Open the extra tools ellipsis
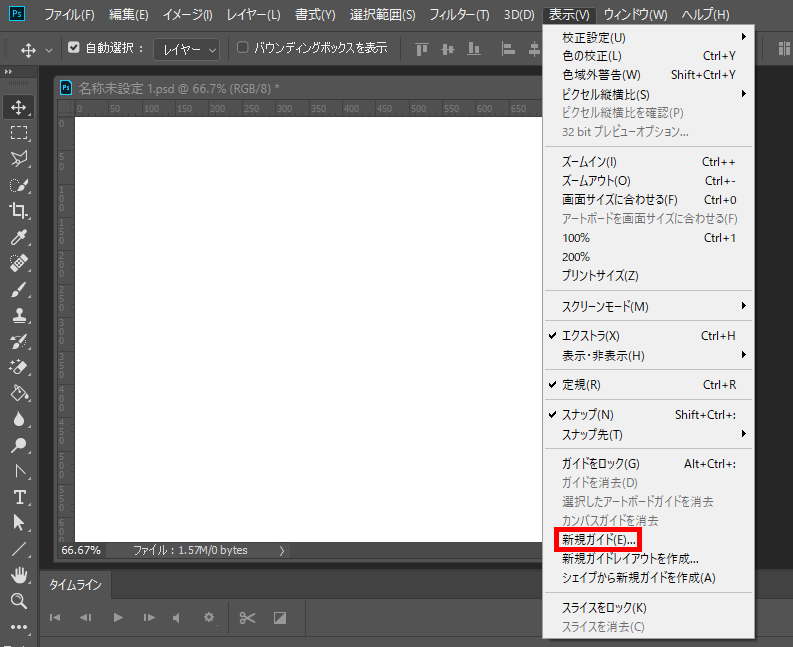The image size is (793, 647). coord(19,627)
